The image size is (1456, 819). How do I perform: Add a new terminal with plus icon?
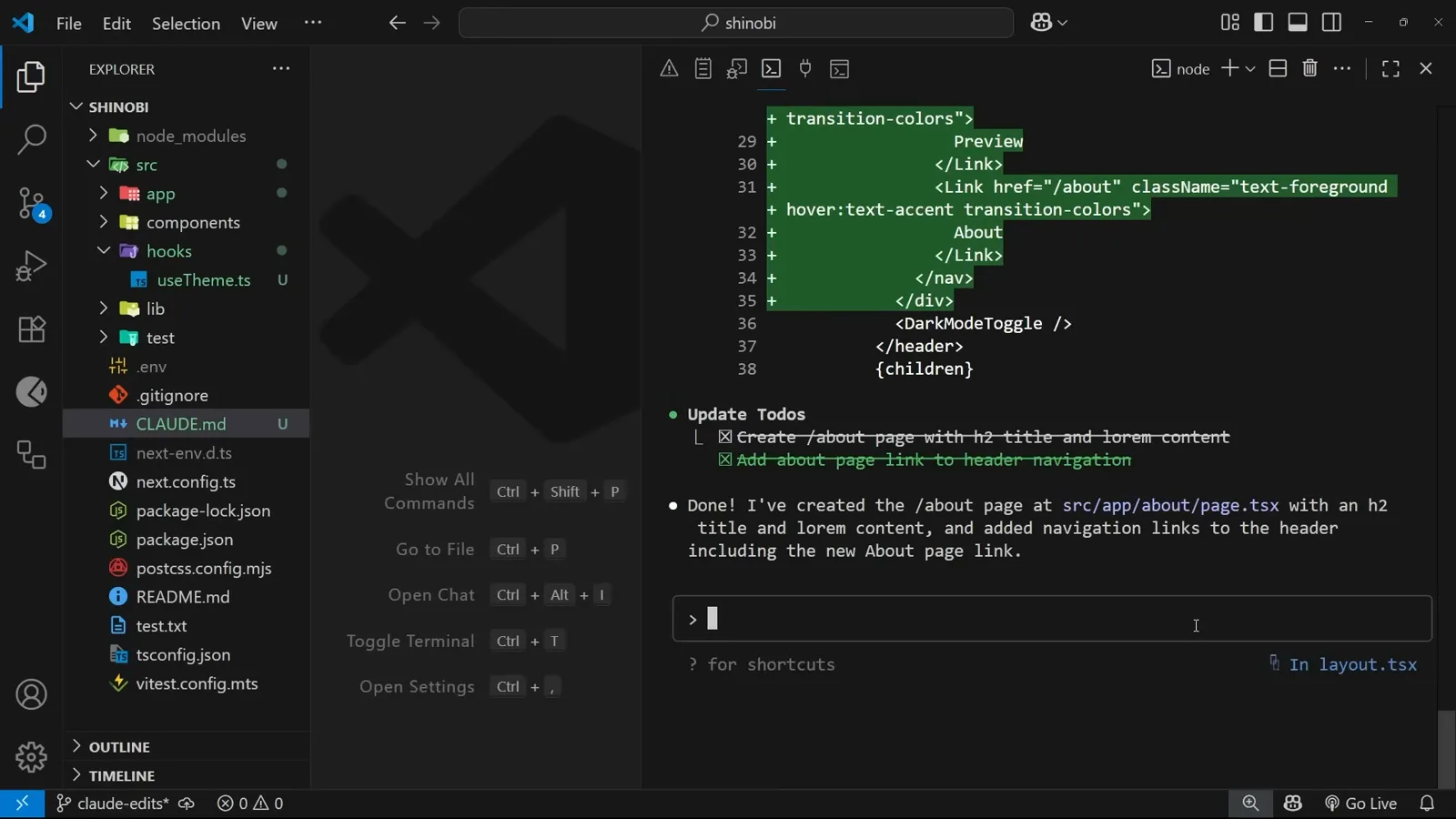pyautogui.click(x=1229, y=68)
